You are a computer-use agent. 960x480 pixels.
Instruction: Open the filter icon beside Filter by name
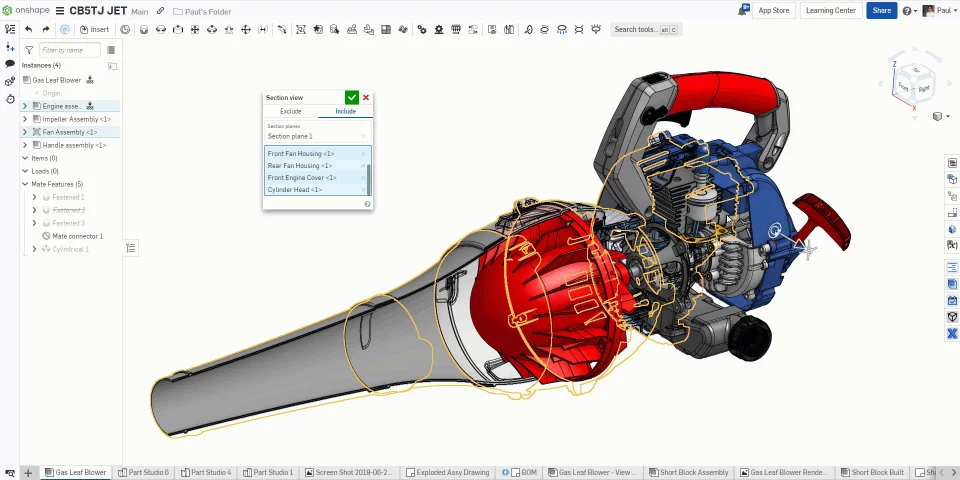coord(29,50)
